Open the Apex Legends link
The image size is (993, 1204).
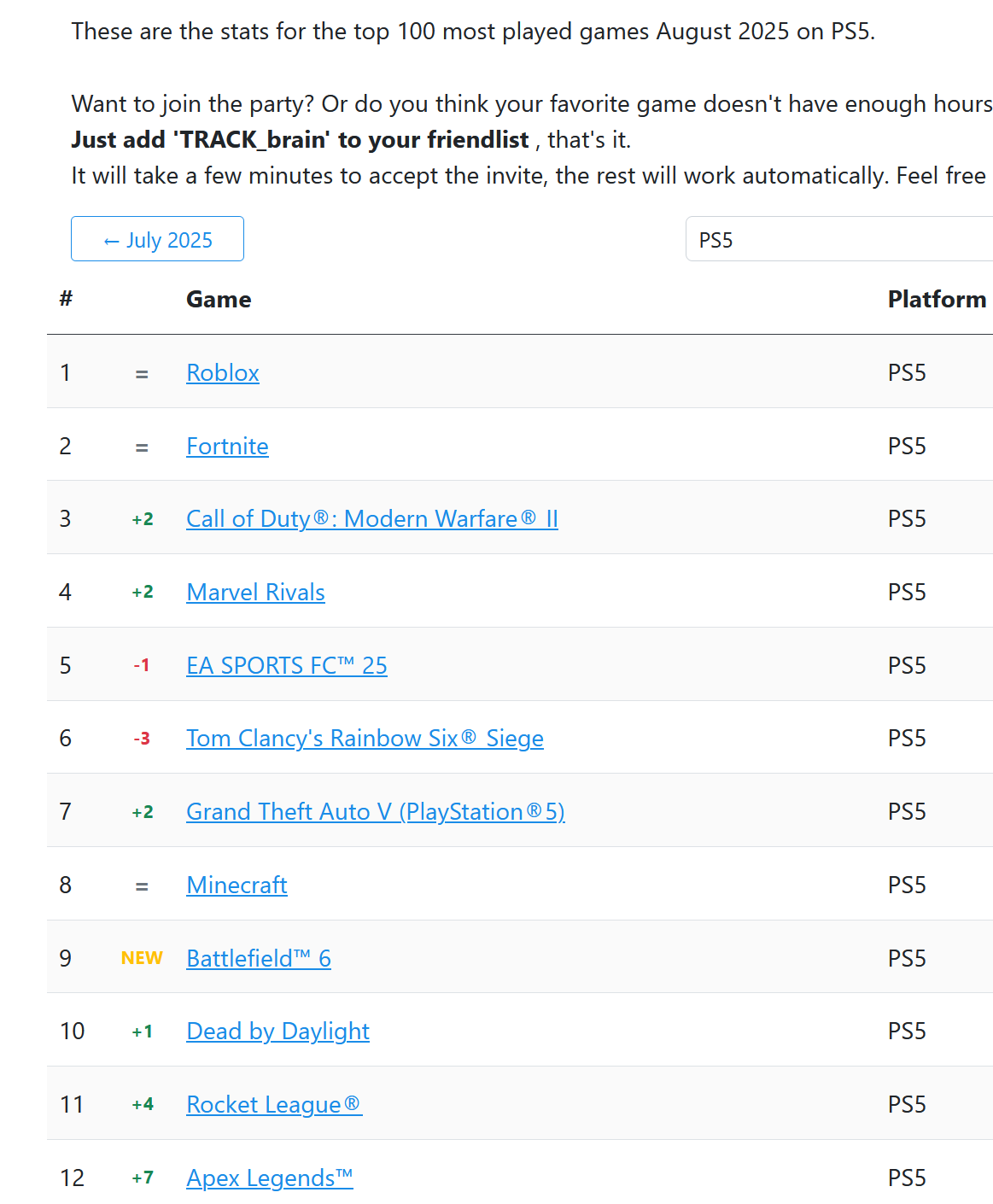[270, 1178]
